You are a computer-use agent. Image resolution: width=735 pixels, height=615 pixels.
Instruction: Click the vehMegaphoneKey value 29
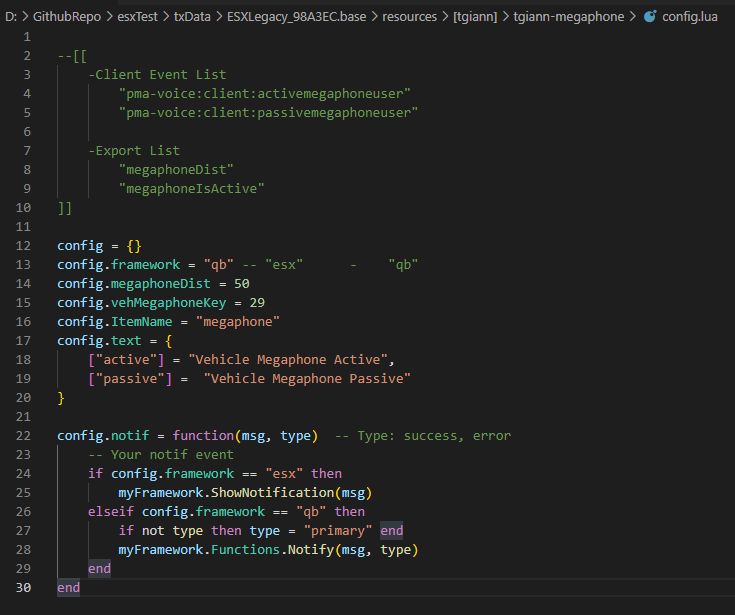(x=255, y=302)
